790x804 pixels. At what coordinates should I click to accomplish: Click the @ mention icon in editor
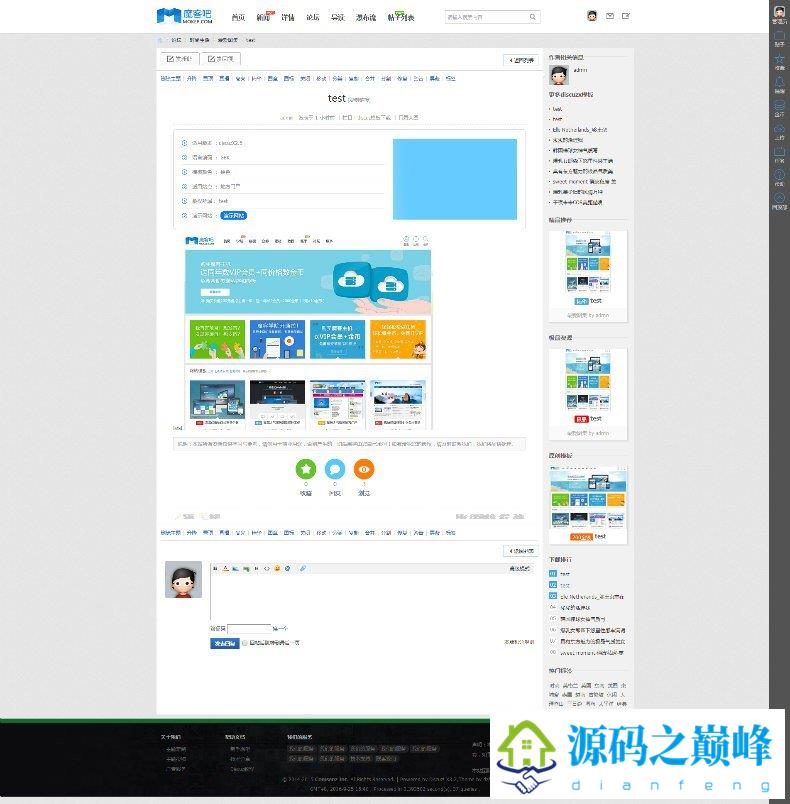click(x=288, y=568)
